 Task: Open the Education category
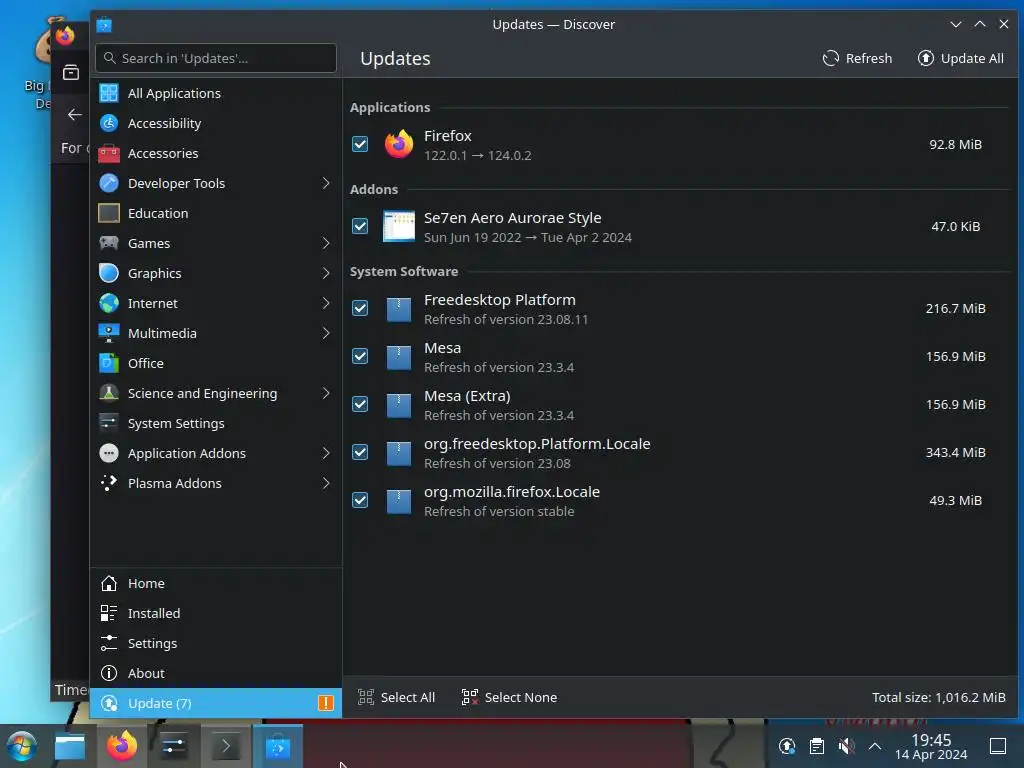[x=216, y=214]
